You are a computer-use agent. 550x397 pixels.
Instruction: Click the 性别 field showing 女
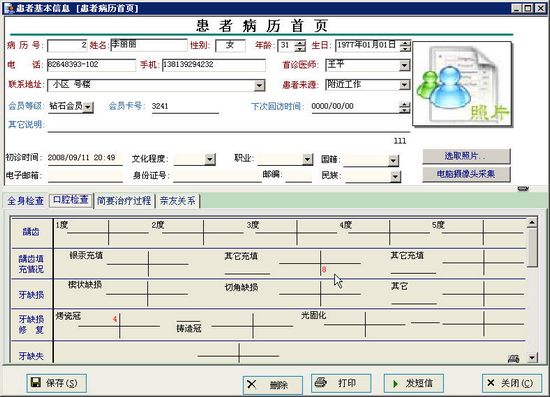pos(230,45)
